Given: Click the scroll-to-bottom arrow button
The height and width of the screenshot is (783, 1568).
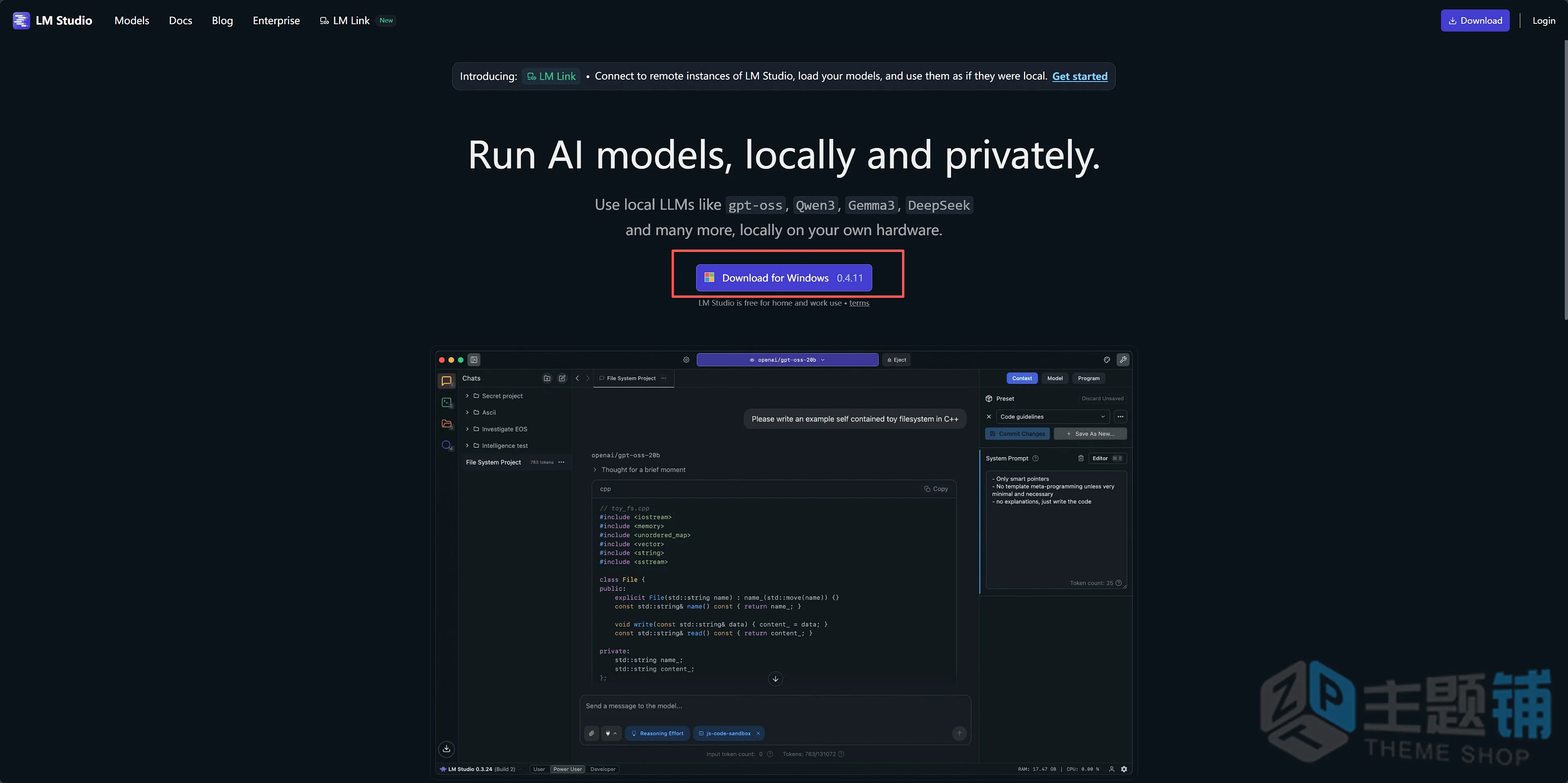Looking at the screenshot, I should point(775,679).
